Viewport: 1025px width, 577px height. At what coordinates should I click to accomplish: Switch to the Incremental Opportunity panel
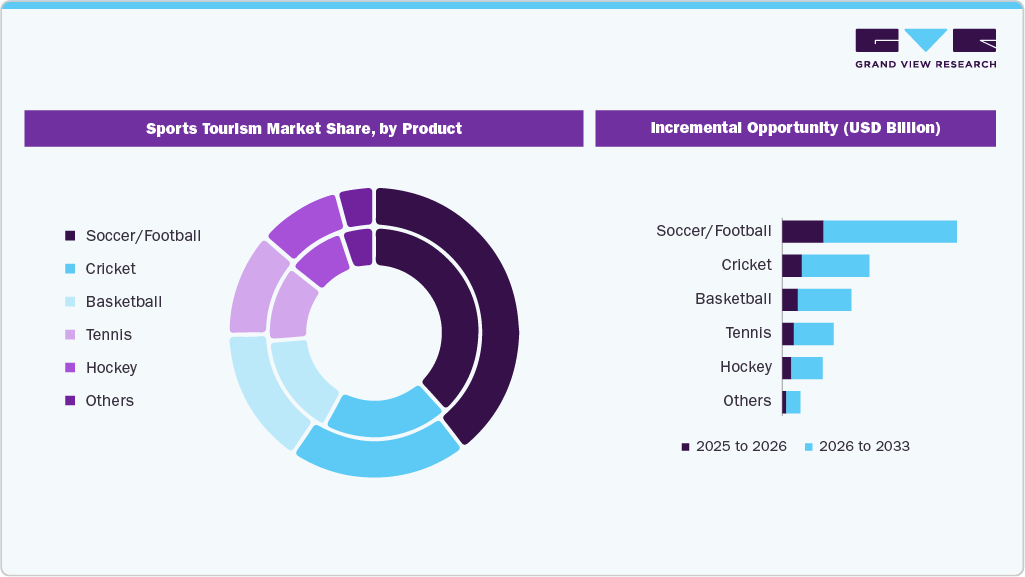(x=795, y=128)
